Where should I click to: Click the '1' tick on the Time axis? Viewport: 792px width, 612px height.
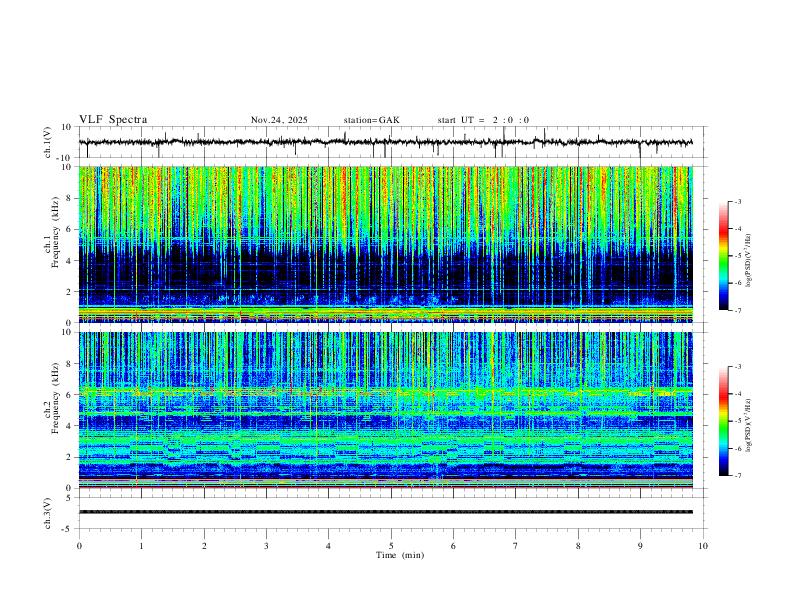coord(141,546)
